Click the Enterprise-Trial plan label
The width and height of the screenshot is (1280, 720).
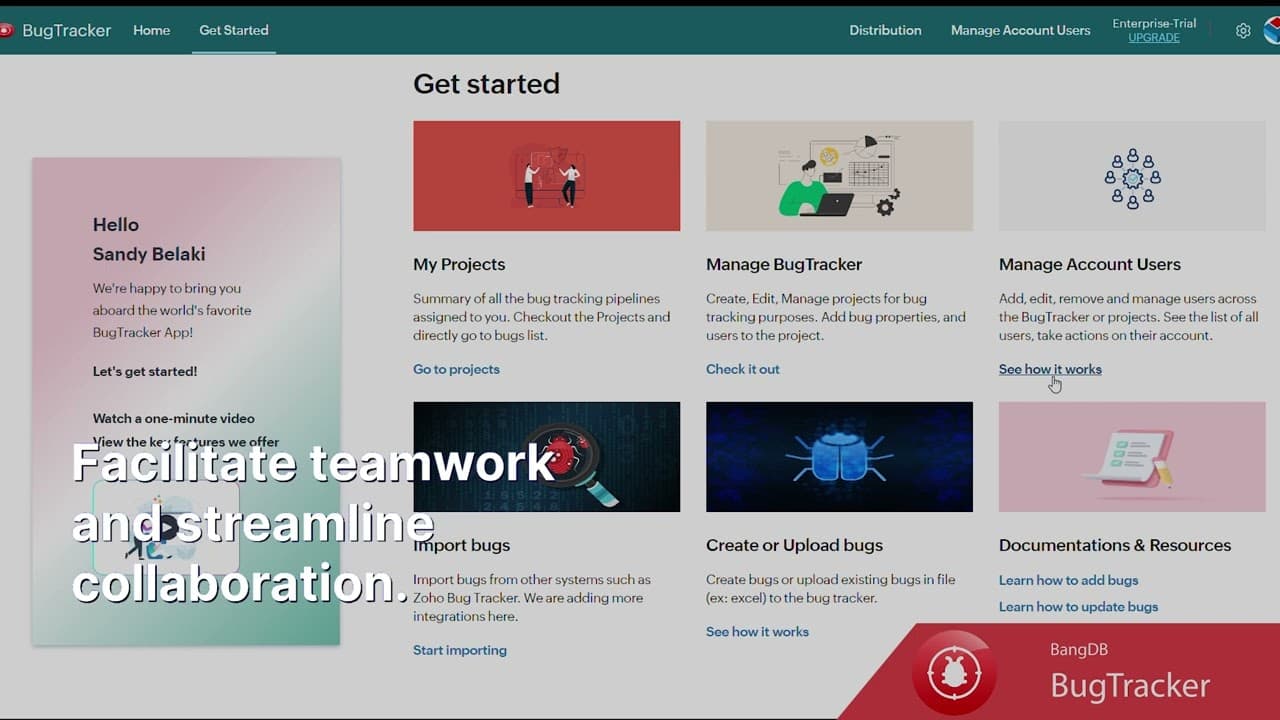pos(1154,23)
